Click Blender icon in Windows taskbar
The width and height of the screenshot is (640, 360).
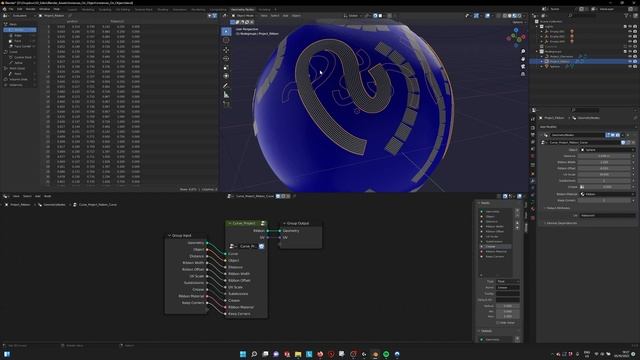pos(375,354)
